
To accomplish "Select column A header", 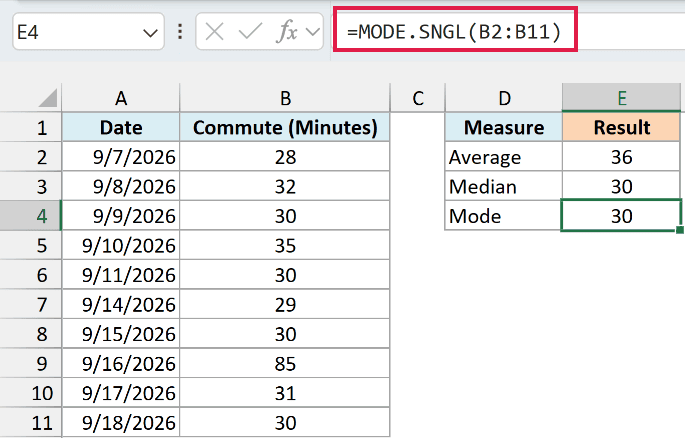I will (121, 98).
